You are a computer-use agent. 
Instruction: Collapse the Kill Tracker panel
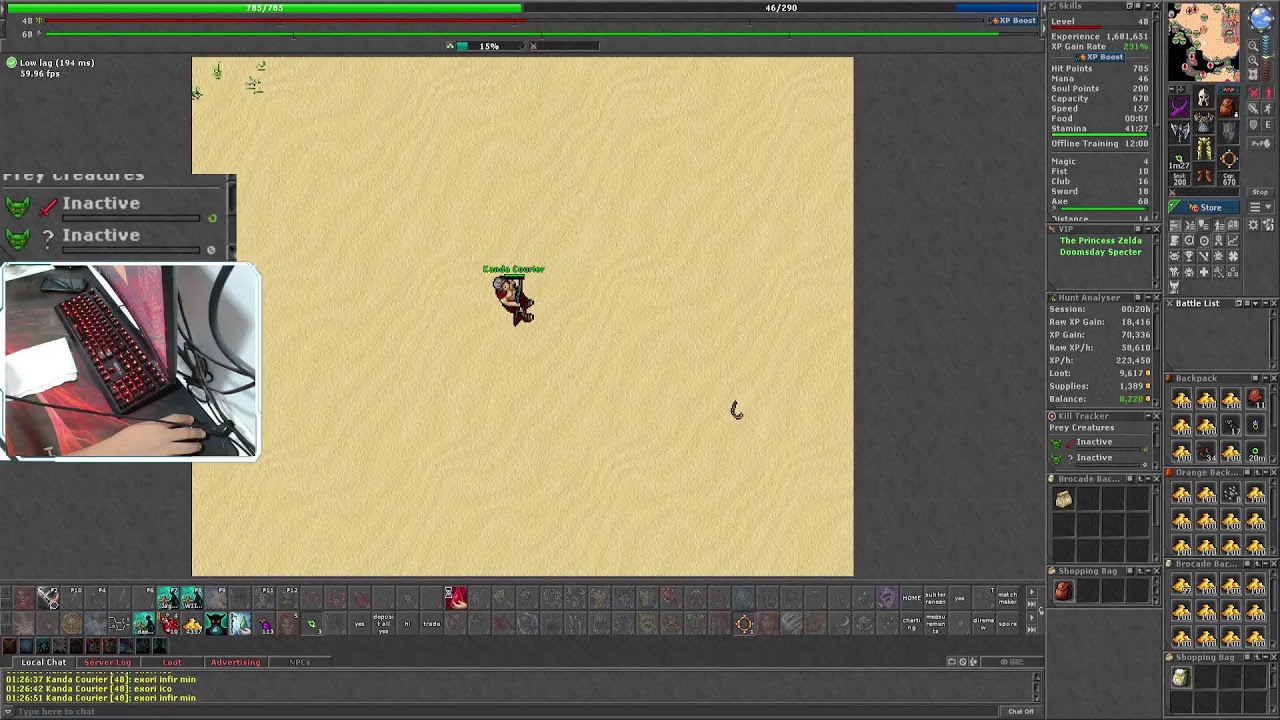pos(1147,416)
